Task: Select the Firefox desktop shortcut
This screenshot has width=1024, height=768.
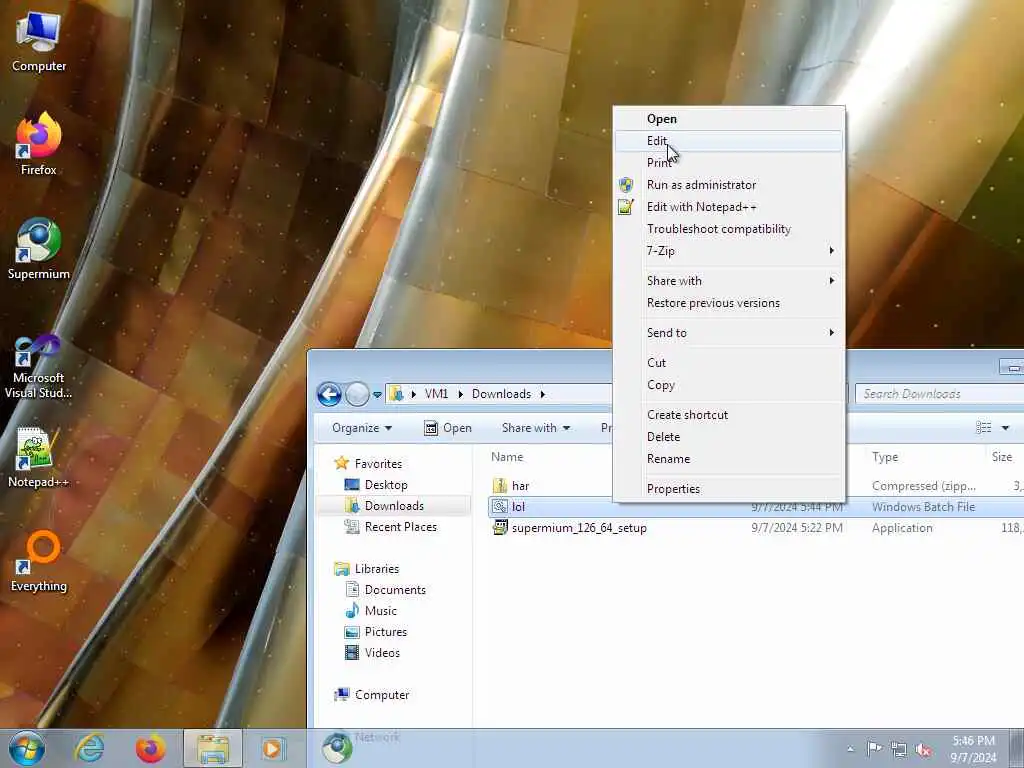Action: point(39,144)
